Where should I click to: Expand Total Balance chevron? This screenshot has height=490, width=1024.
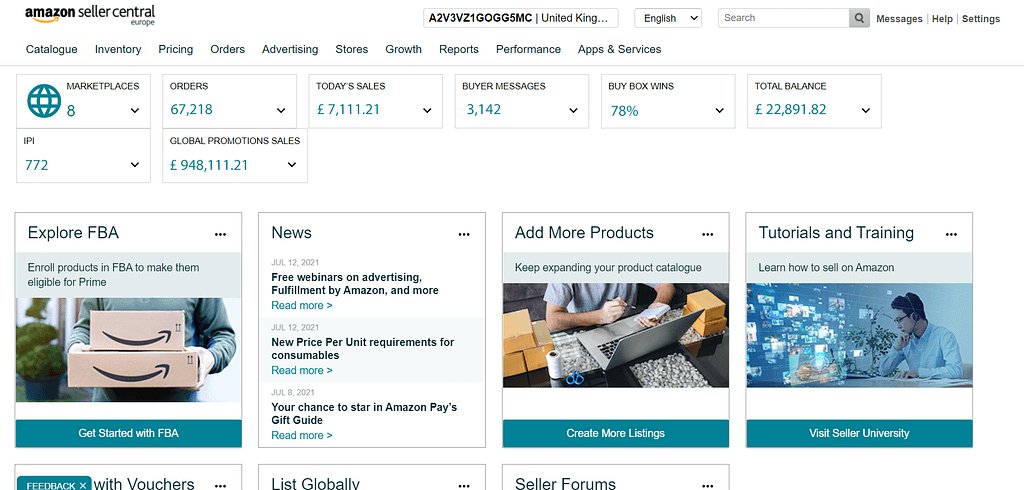pos(866,110)
